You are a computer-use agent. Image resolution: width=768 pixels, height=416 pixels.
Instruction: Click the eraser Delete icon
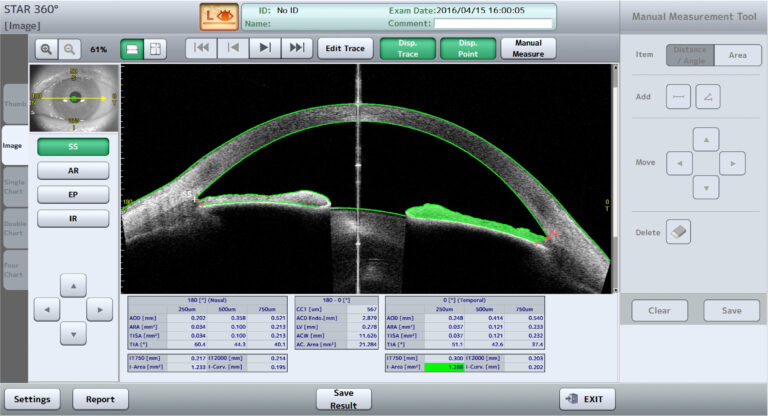pos(678,232)
